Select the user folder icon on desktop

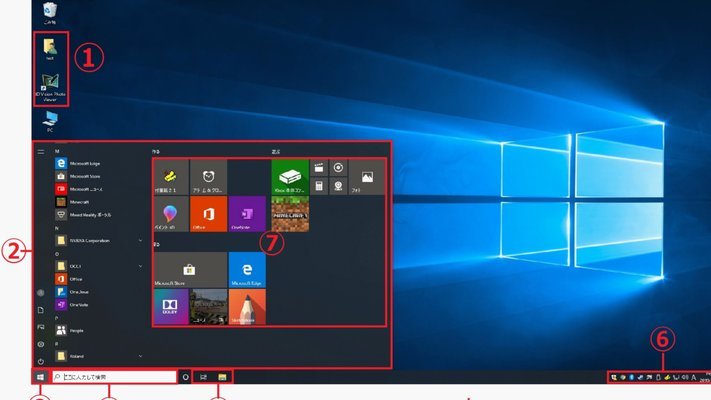point(50,49)
